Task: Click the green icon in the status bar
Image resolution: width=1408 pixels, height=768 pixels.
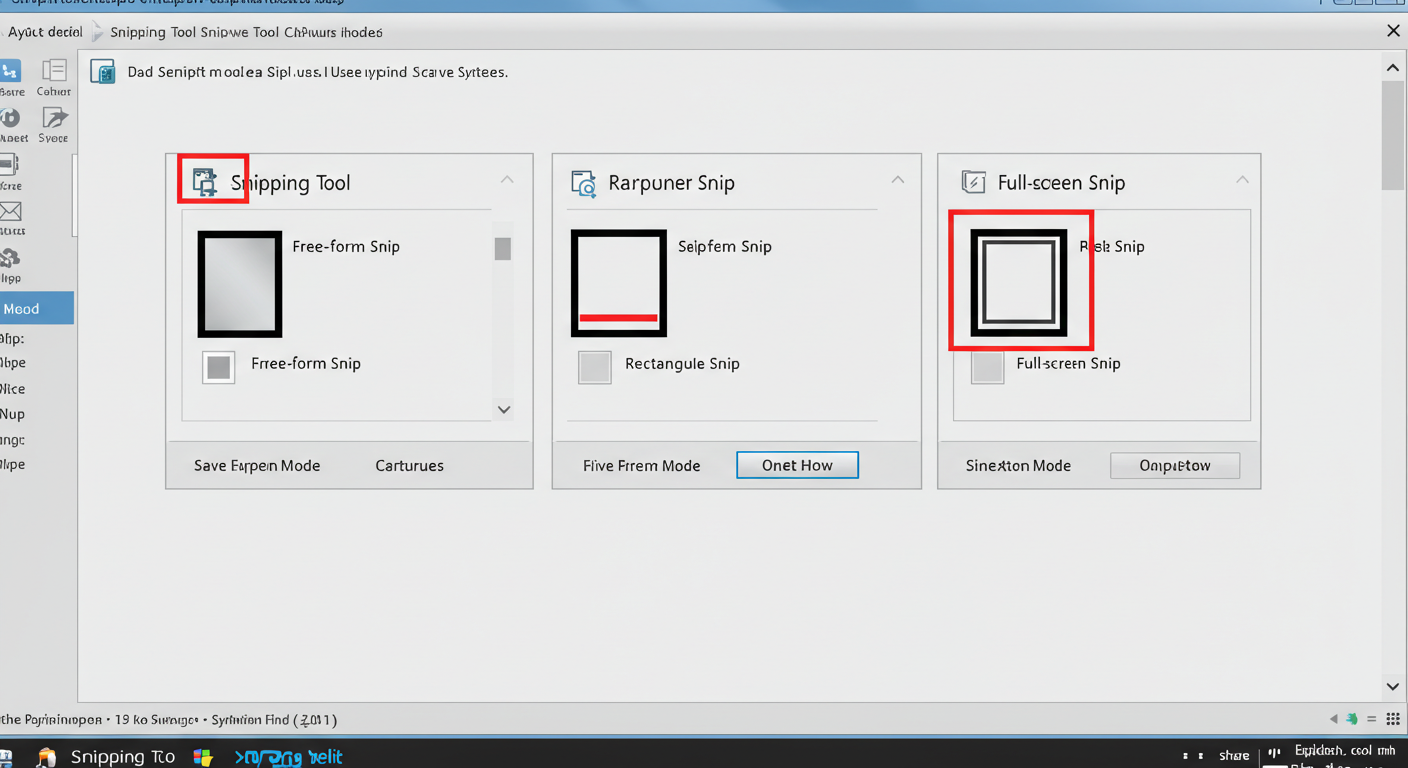Action: pos(1353,719)
